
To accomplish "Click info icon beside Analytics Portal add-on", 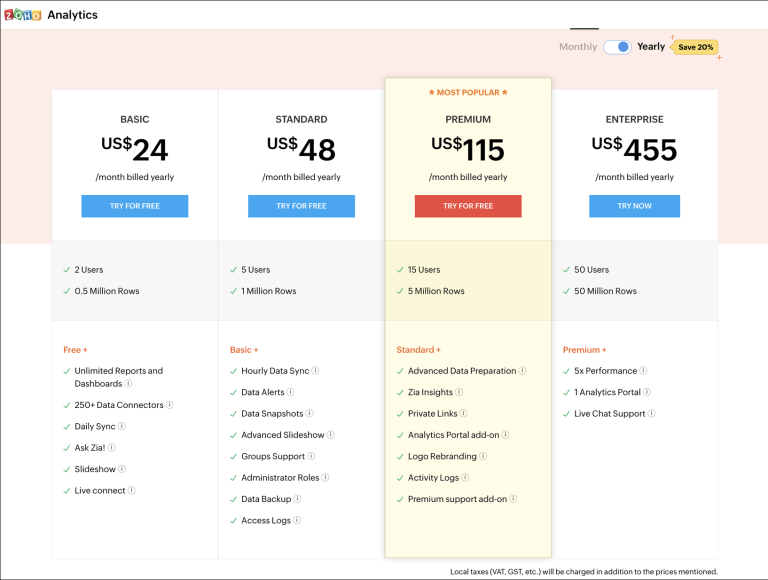I will pos(505,435).
